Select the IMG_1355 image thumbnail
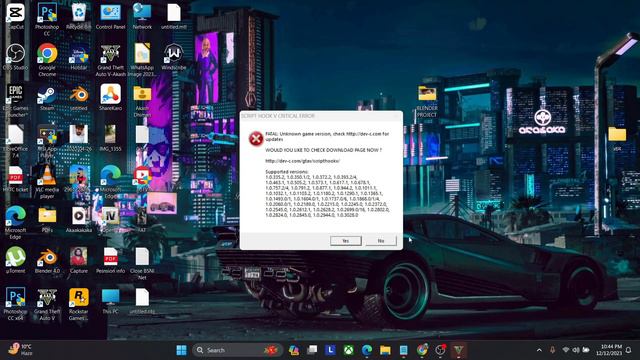Viewport: 640px width, 360px height. 110,139
